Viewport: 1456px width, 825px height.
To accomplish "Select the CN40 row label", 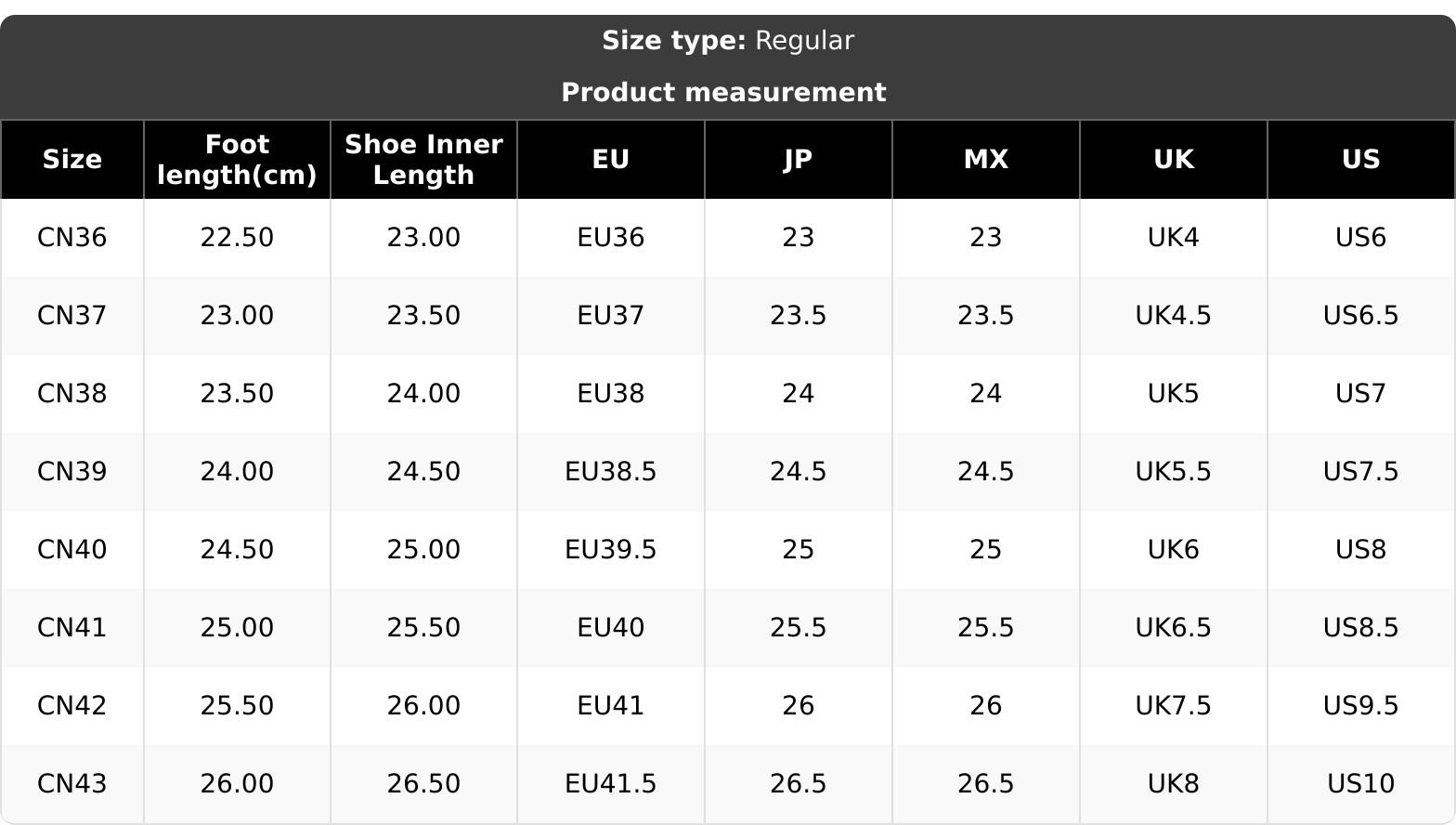I will click(x=71, y=550).
